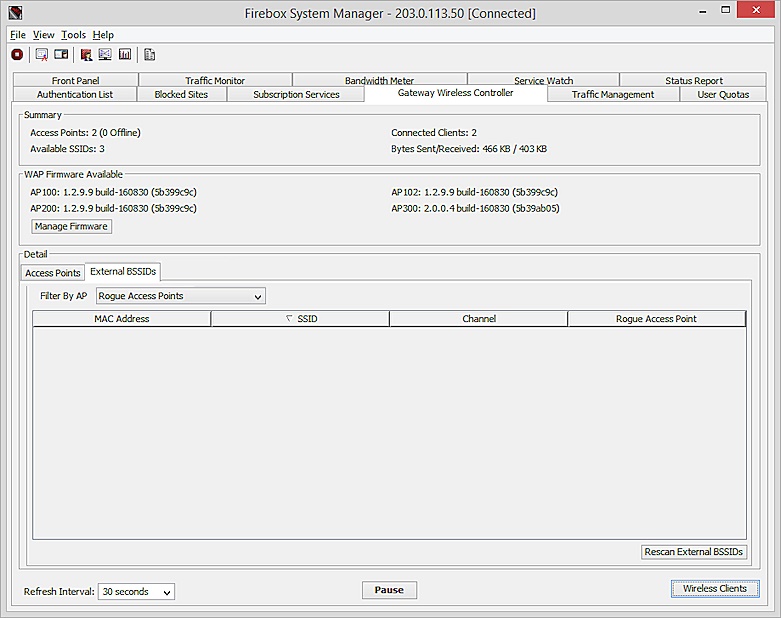Maximize the Firebox System Manager window
The width and height of the screenshot is (781, 618).
pos(726,10)
